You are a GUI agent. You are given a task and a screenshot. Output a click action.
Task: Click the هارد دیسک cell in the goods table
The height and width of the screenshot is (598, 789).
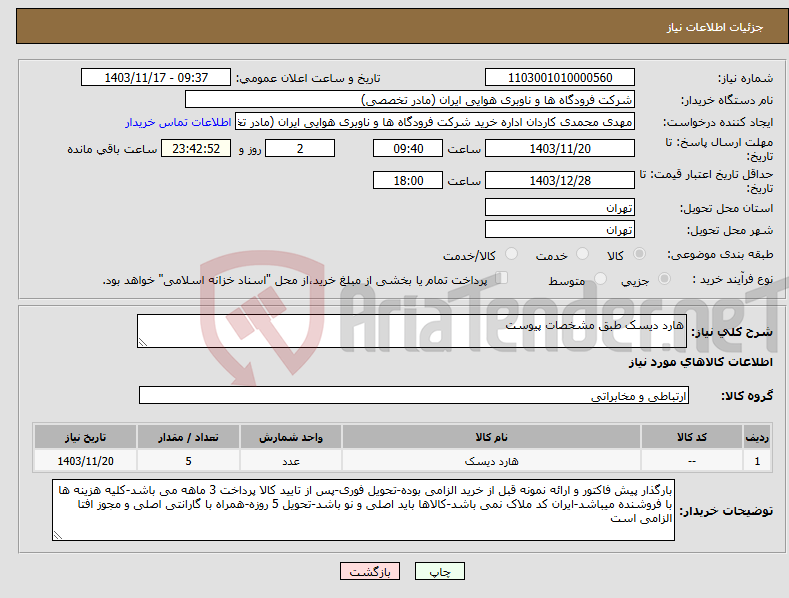pos(491,461)
